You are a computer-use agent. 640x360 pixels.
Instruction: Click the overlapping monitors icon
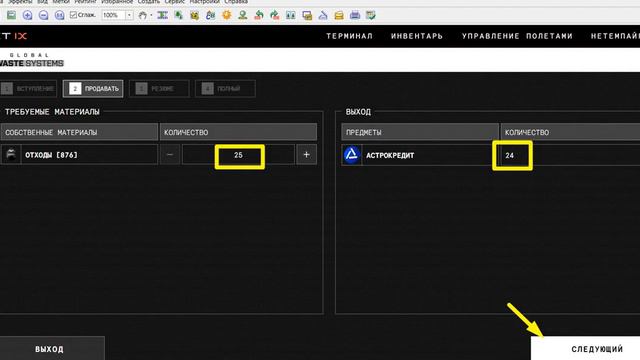coord(307,16)
